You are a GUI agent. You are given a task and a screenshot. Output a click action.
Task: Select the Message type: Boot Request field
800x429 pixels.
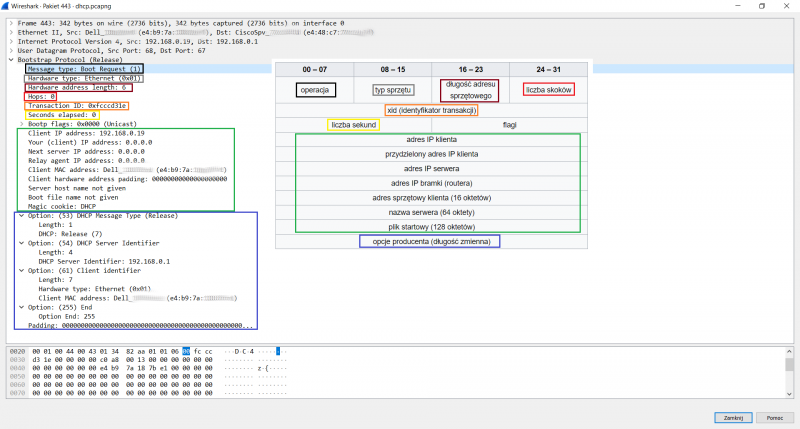pyautogui.click(x=85, y=68)
